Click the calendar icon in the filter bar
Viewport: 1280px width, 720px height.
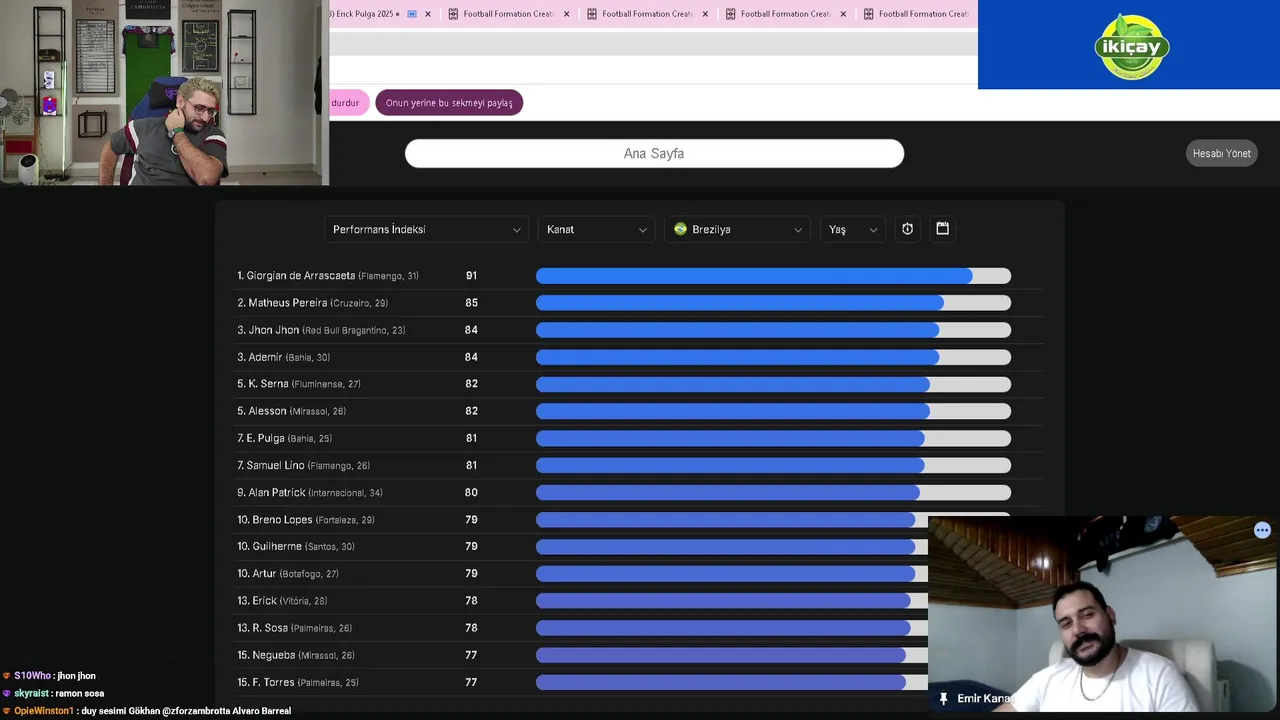point(942,229)
